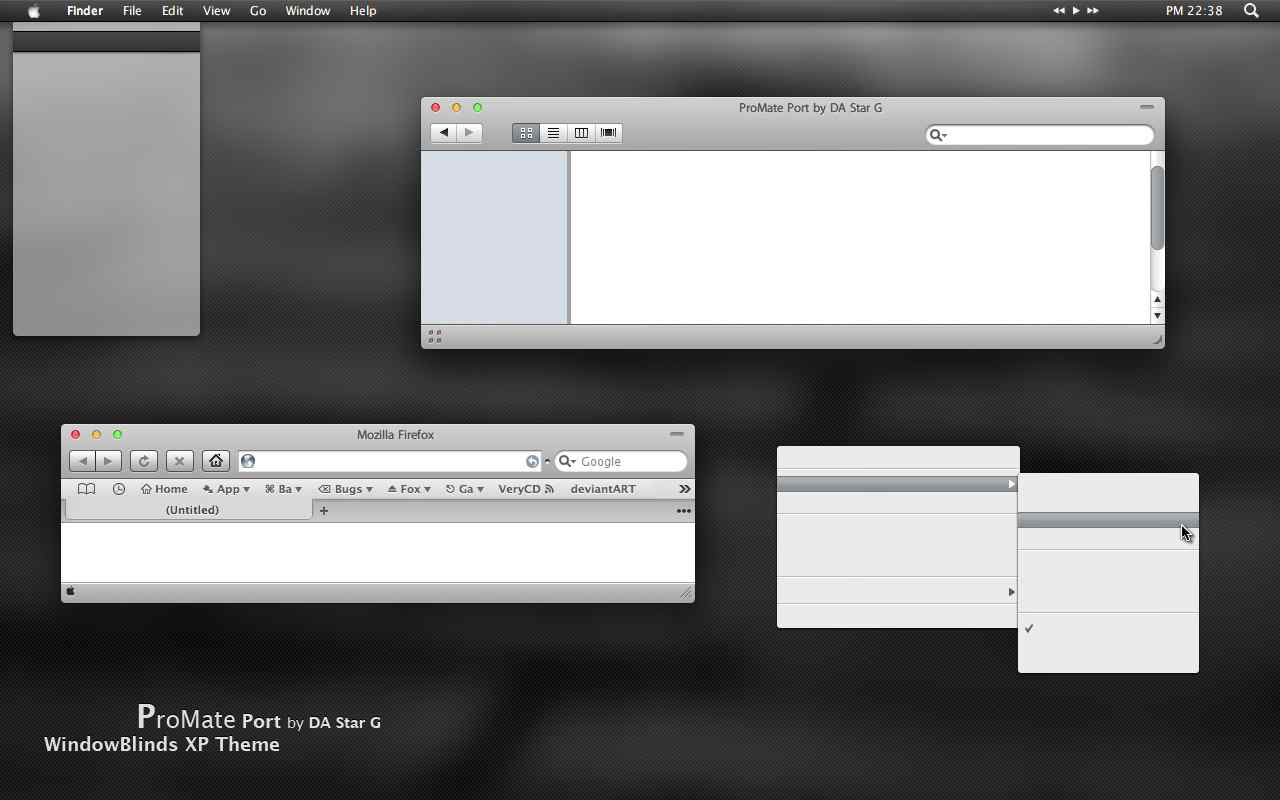Go forward in the ProMate Port window
1280x800 pixels.
(x=469, y=133)
